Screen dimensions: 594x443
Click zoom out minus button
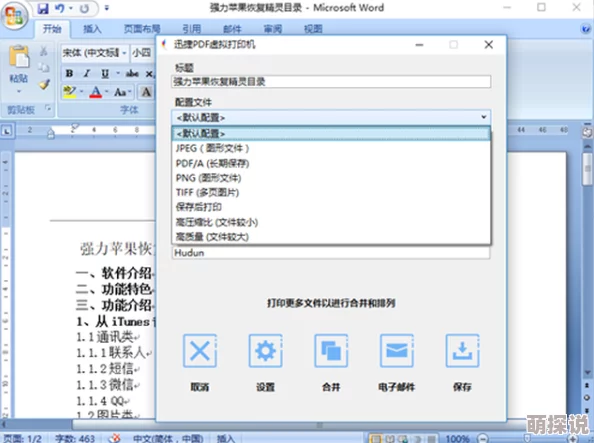483,438
